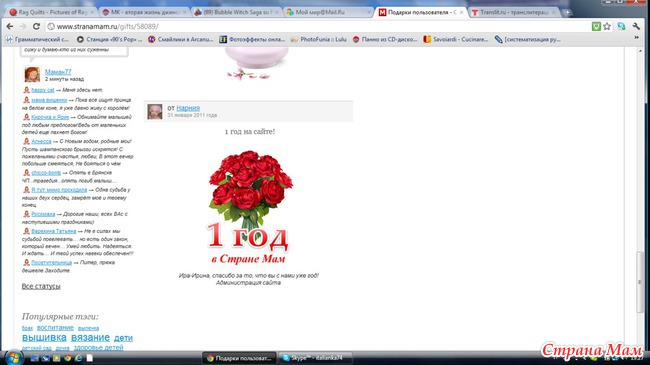650x365 pixels.
Task: Launch Internet Explorer from the quick launch bar
Action: [78, 358]
